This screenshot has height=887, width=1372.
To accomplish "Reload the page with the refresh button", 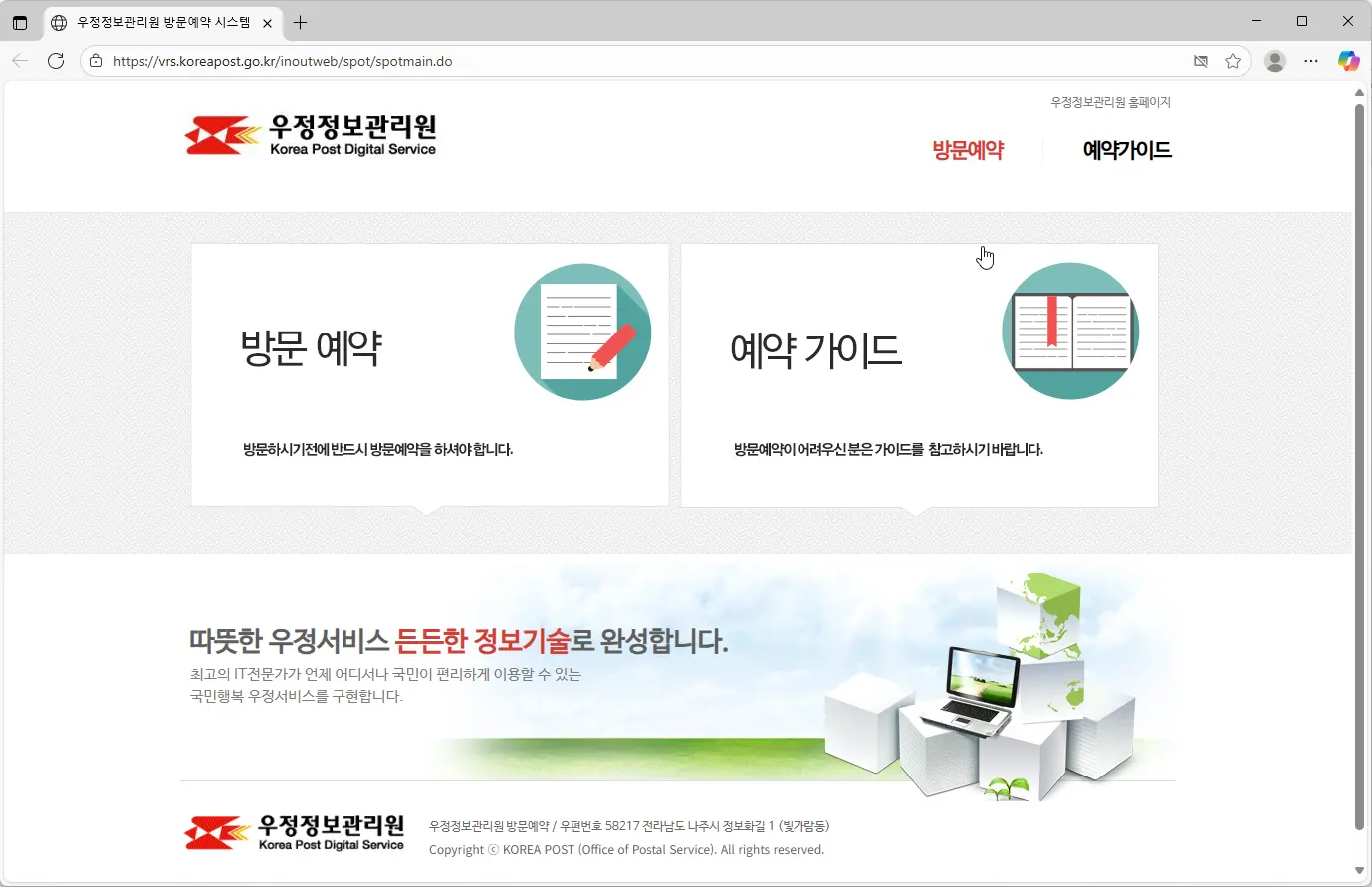I will 56,61.
